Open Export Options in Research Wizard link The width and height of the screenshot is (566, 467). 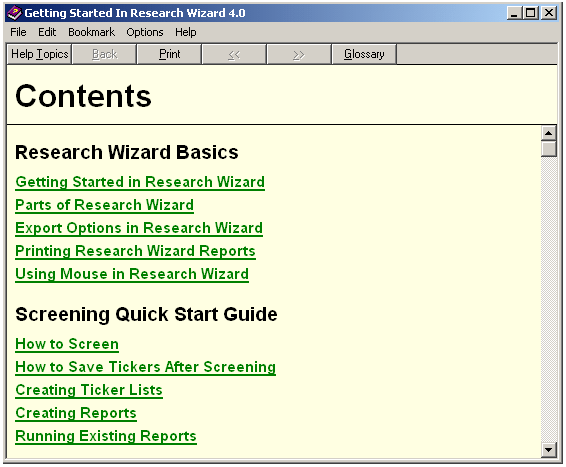tap(139, 228)
